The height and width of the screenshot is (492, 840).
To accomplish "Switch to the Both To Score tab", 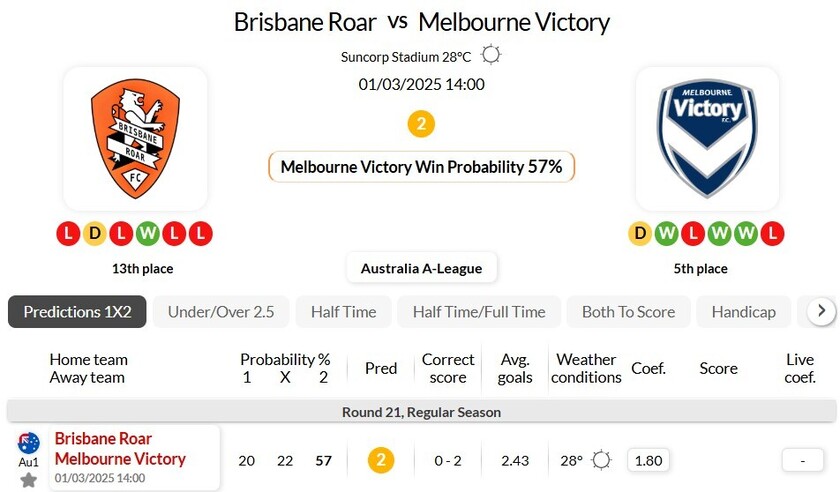I will tap(628, 312).
